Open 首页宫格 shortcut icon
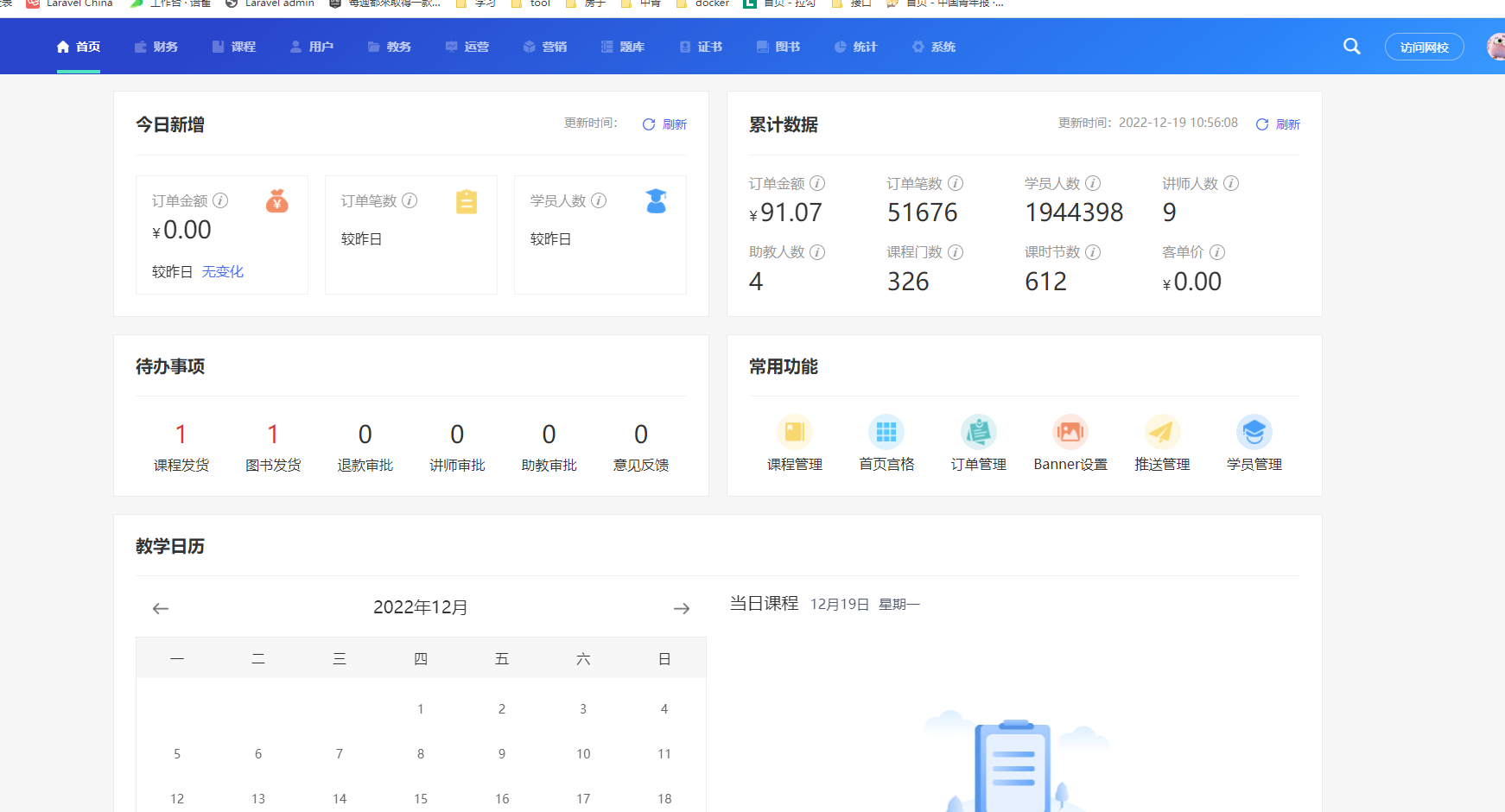This screenshot has width=1505, height=812. point(886,432)
